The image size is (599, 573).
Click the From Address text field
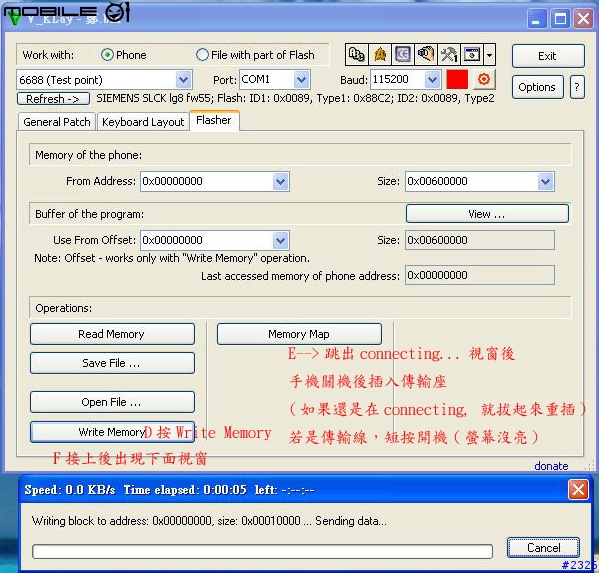(207, 181)
